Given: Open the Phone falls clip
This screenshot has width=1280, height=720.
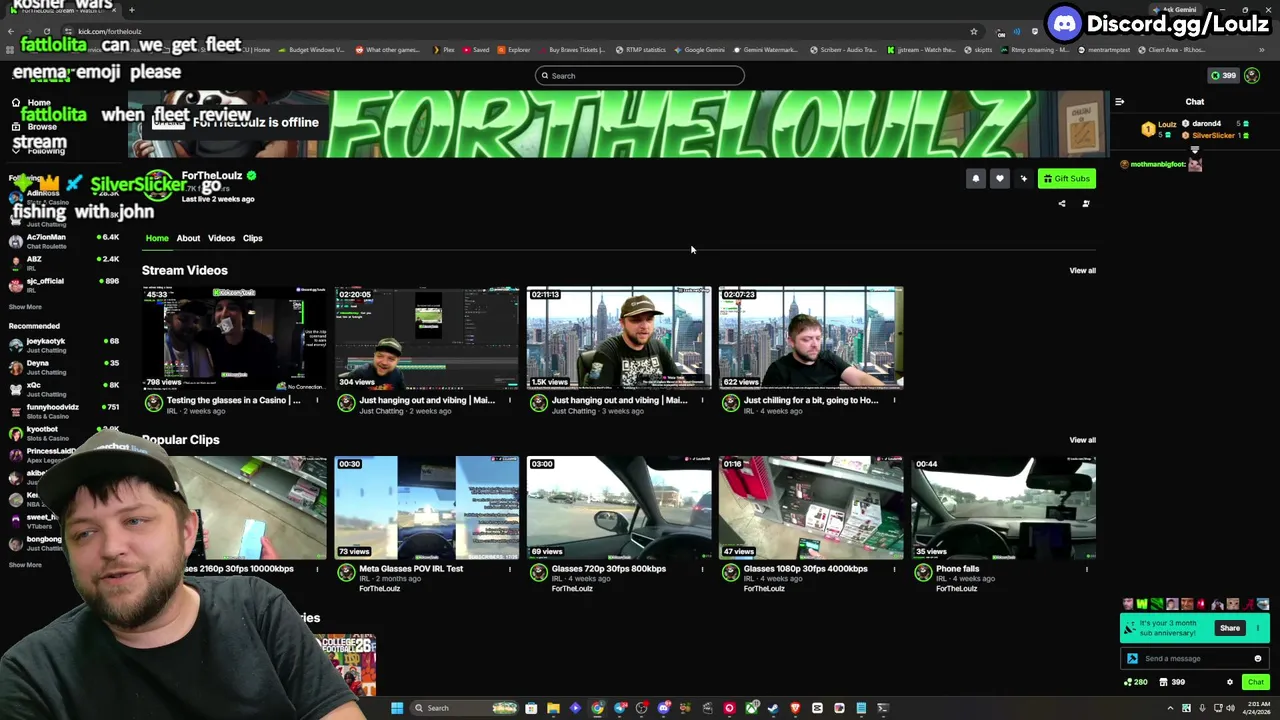Looking at the screenshot, I should 1003,507.
